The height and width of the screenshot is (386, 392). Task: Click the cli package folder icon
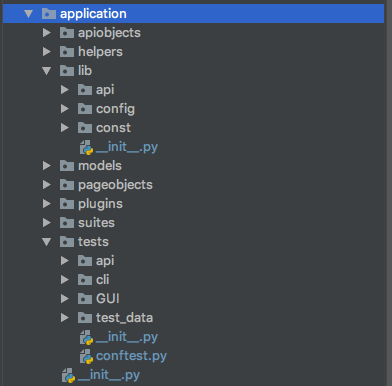coord(85,280)
